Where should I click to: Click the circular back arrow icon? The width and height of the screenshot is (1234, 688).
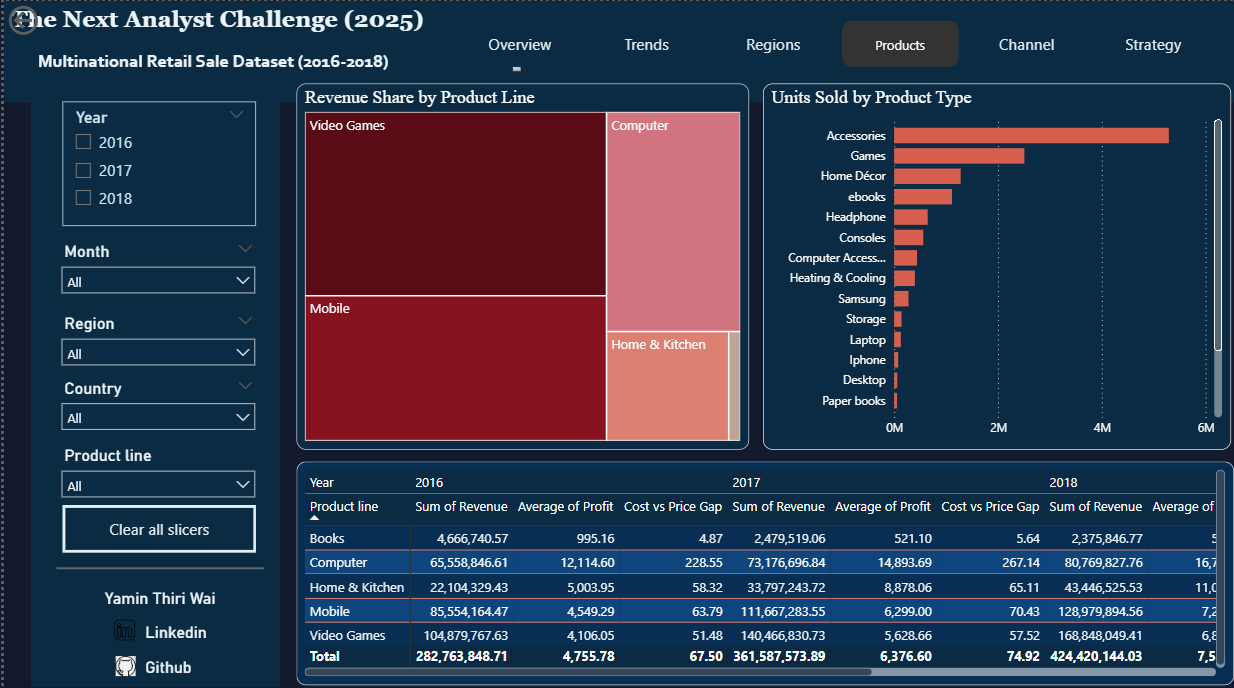(x=22, y=23)
